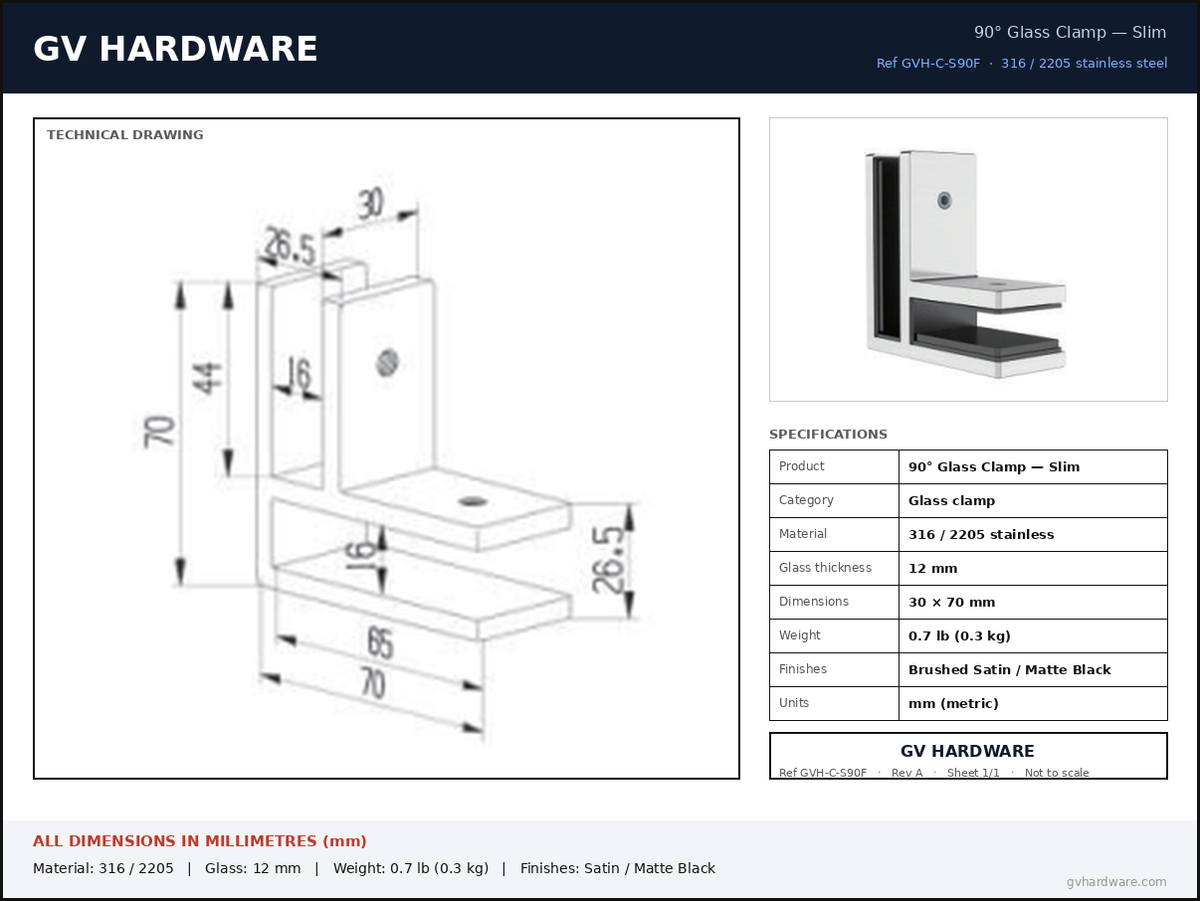Select the 'Category' label cell

(834, 501)
